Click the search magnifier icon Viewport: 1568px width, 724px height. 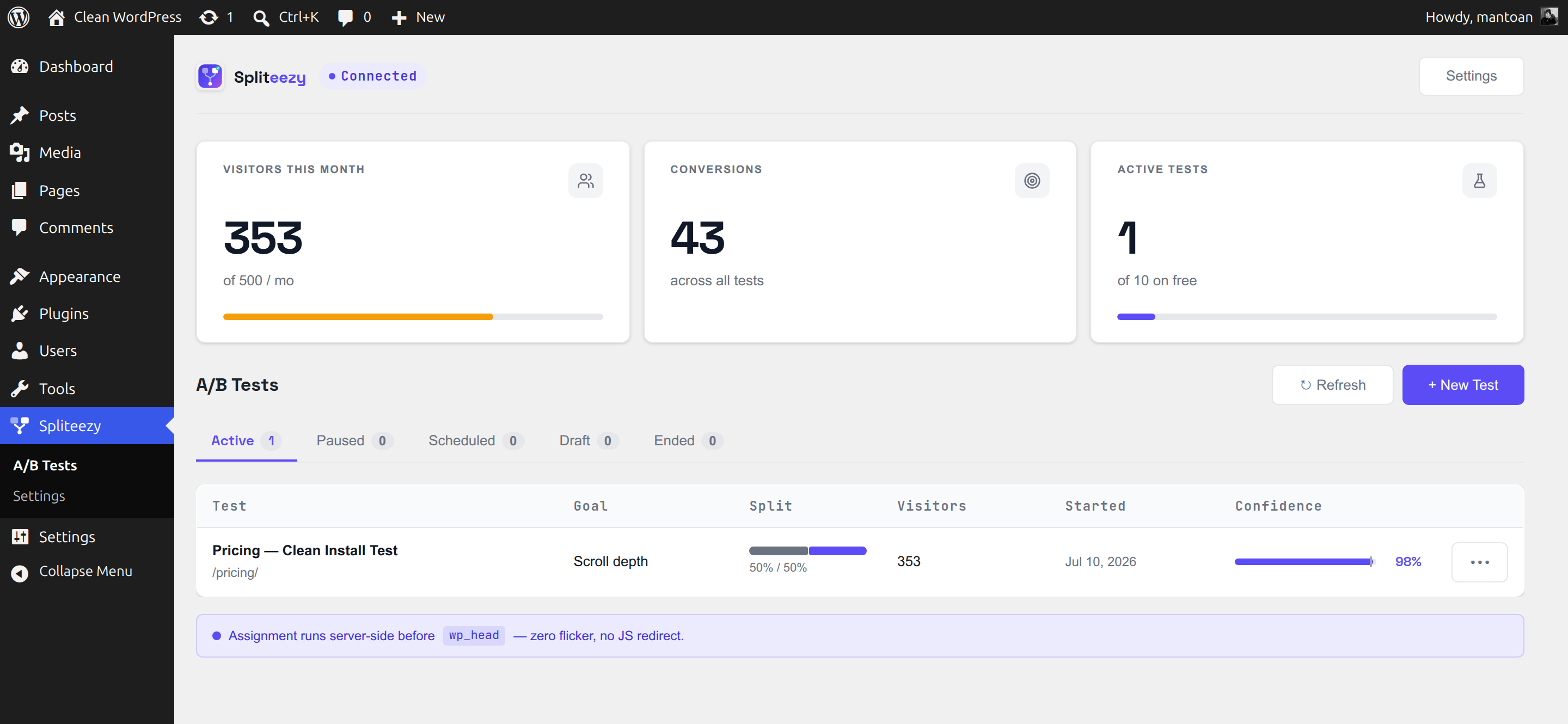point(261,17)
